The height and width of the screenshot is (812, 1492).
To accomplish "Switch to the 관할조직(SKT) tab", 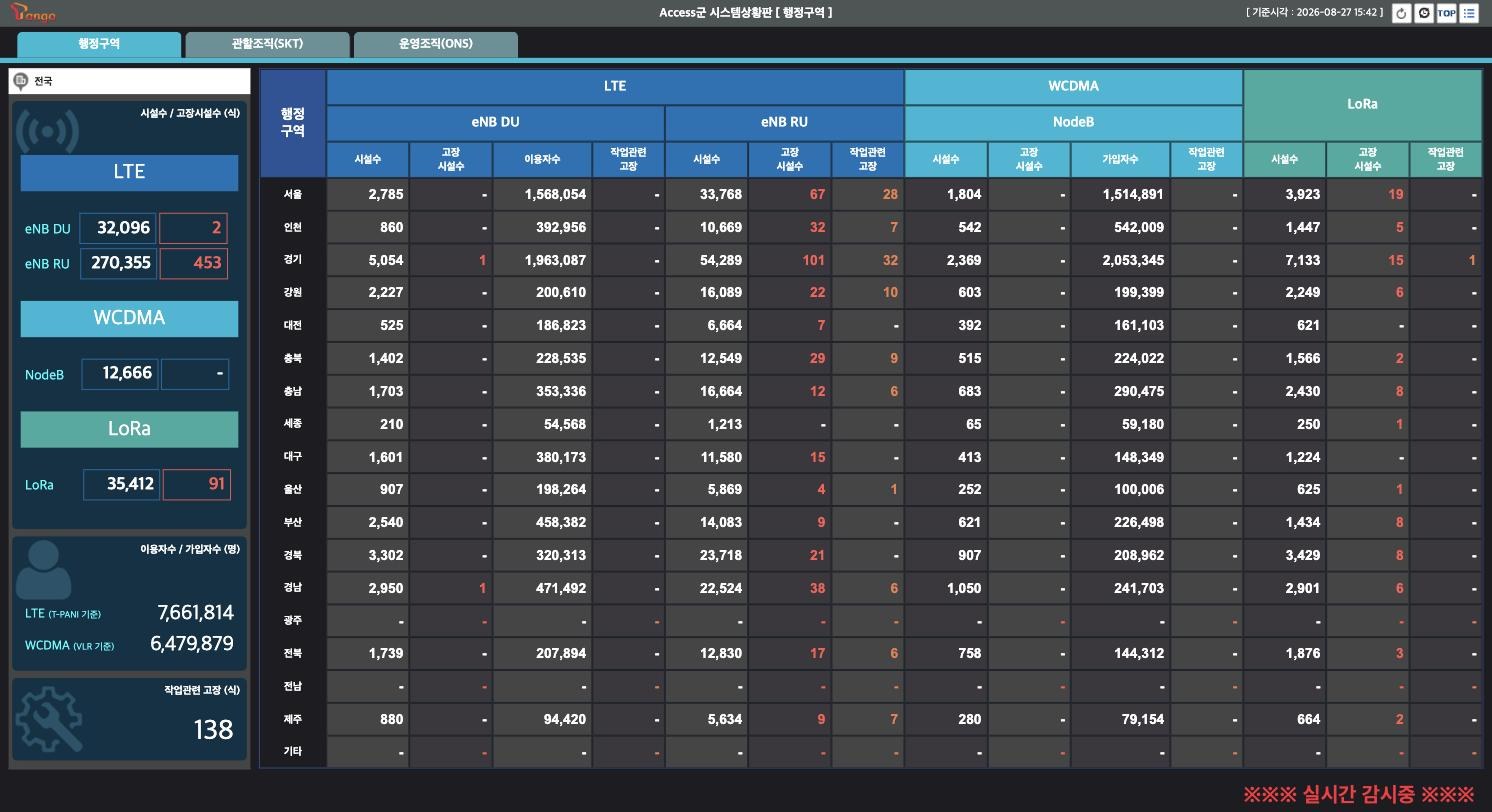I will [x=267, y=44].
